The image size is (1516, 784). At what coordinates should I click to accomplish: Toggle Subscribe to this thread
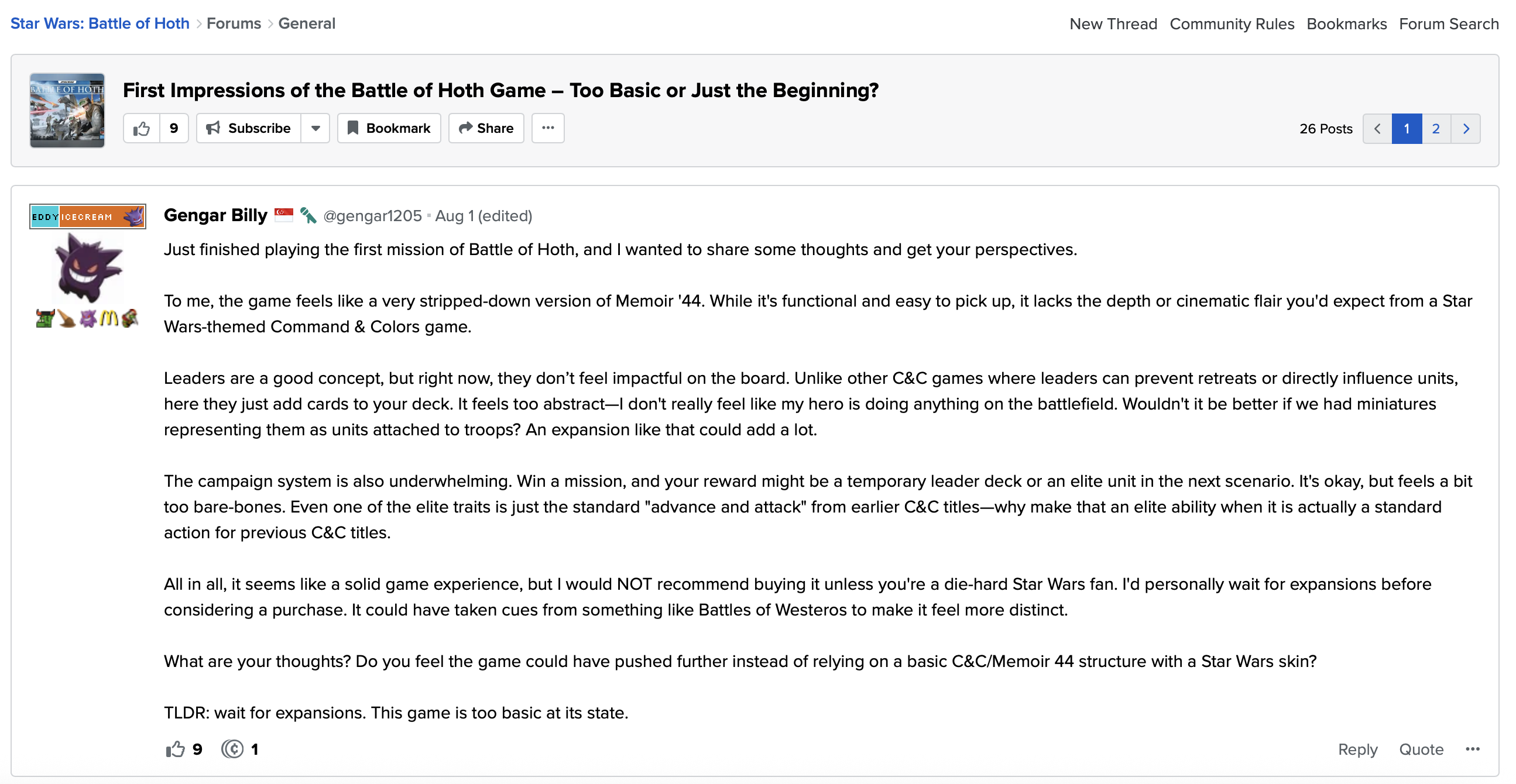click(248, 128)
